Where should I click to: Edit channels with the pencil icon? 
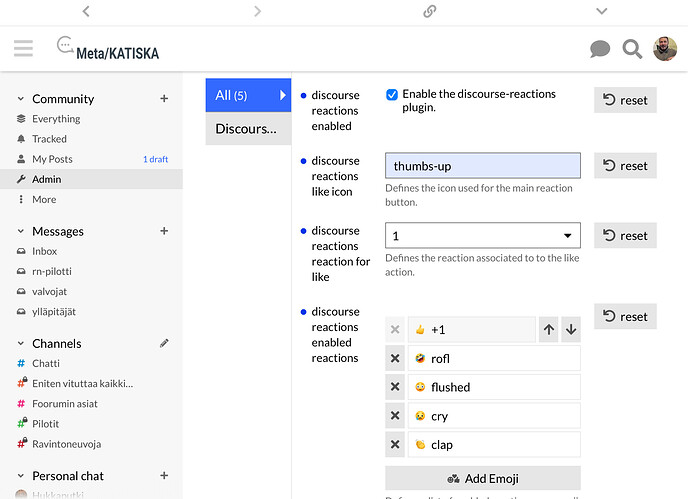point(164,343)
